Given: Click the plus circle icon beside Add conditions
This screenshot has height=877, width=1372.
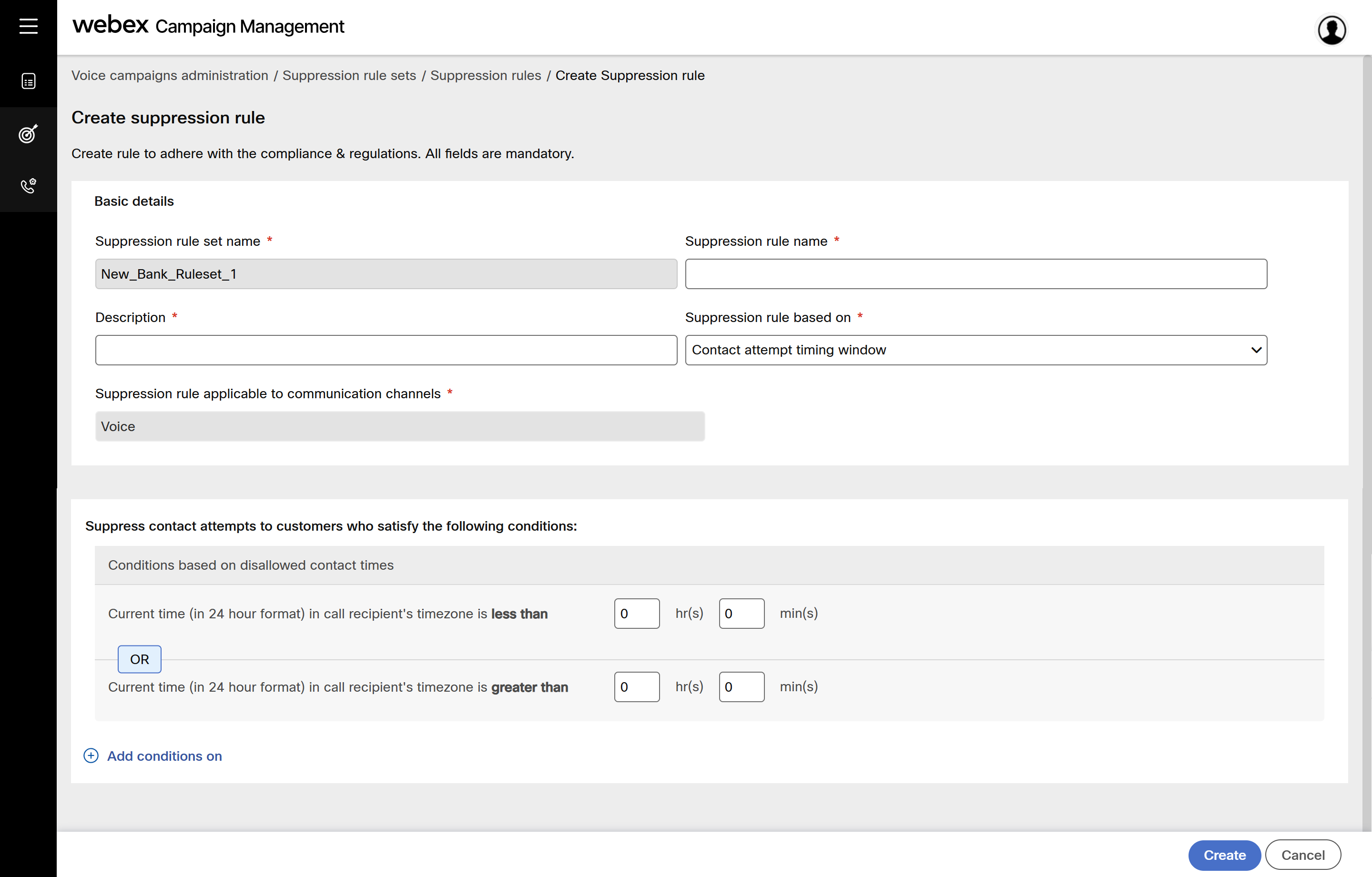Looking at the screenshot, I should tap(91, 756).
